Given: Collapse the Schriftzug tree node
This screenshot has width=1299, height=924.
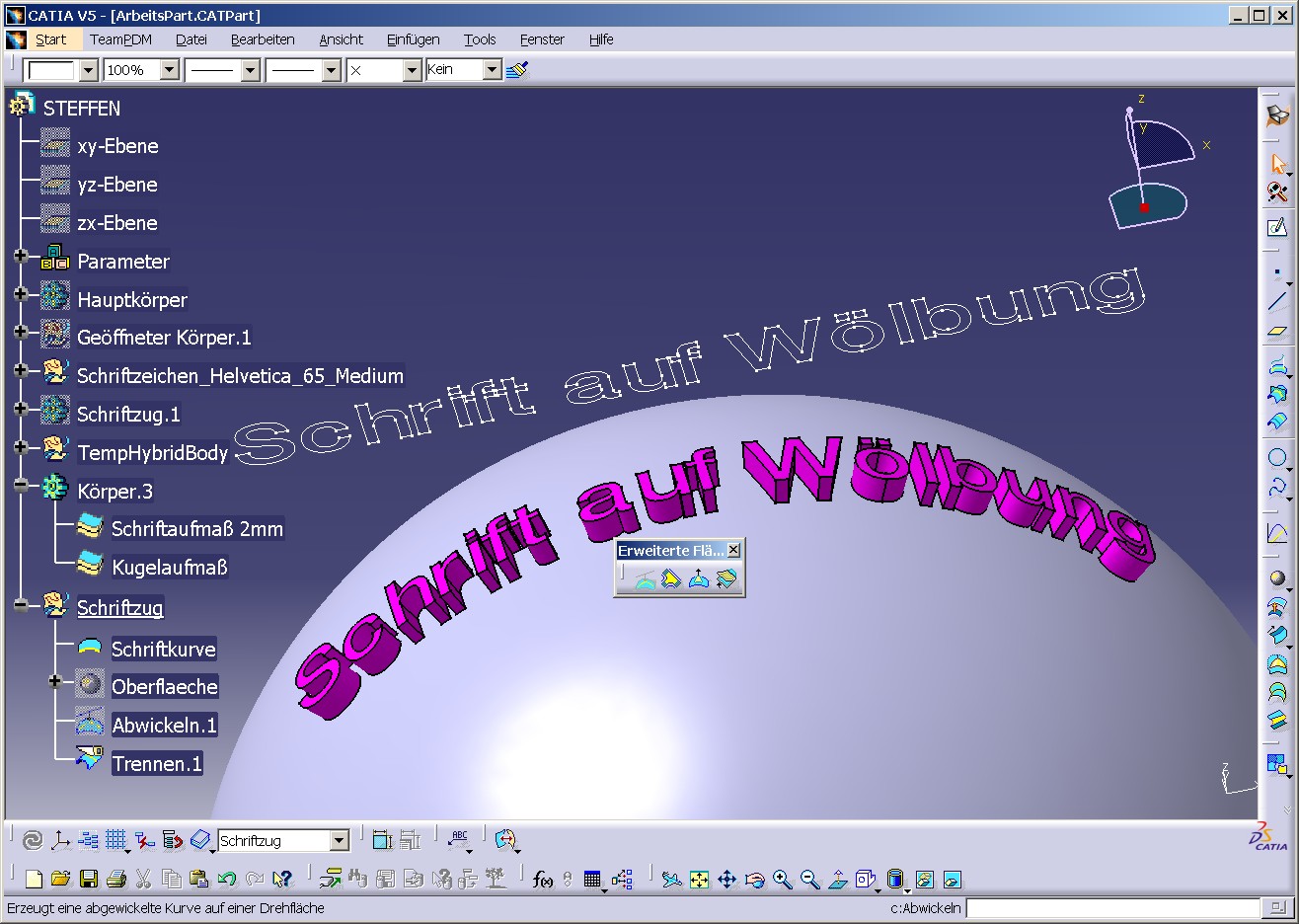Looking at the screenshot, I should (x=21, y=604).
